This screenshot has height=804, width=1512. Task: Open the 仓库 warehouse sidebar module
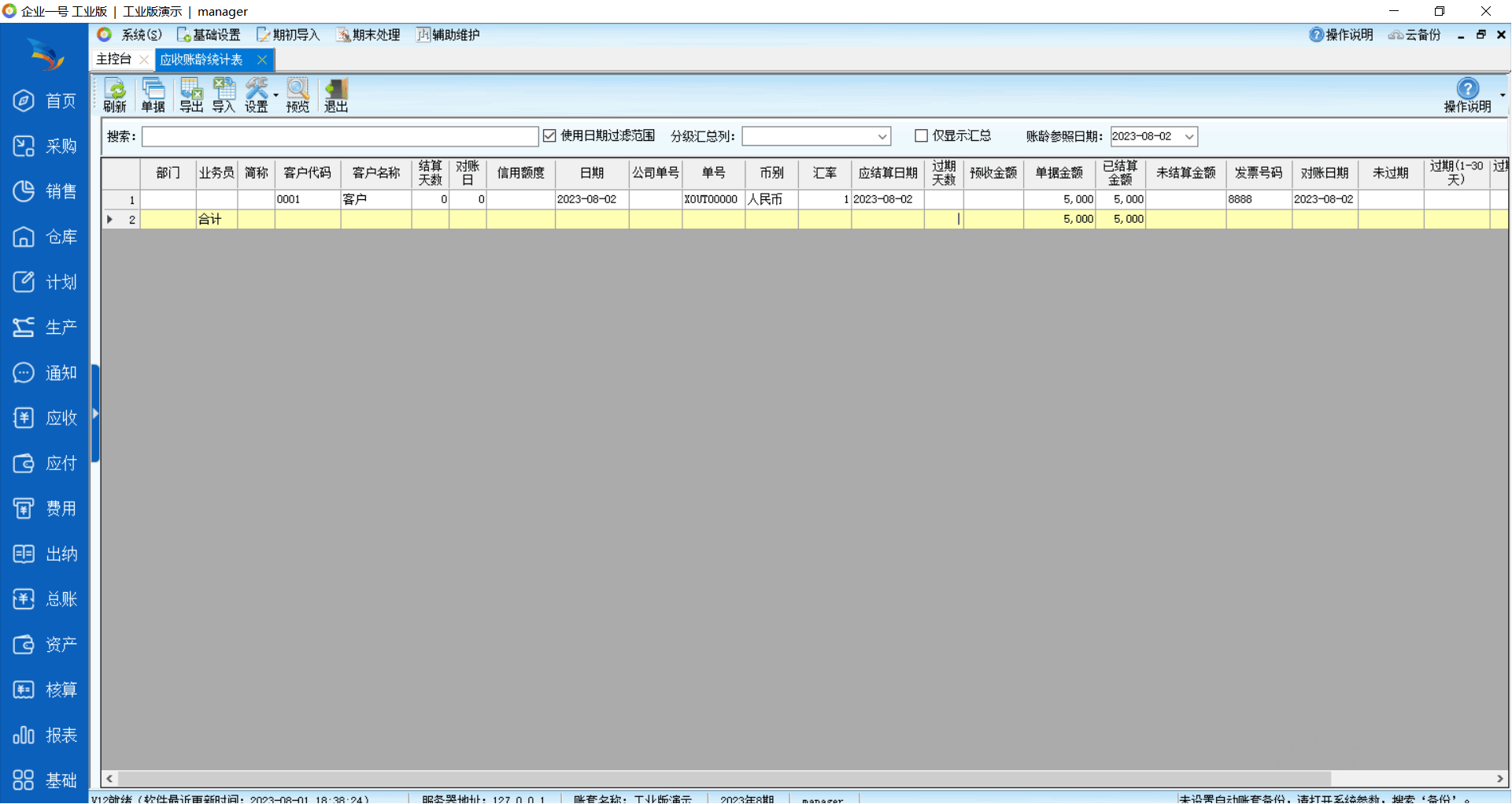(45, 237)
